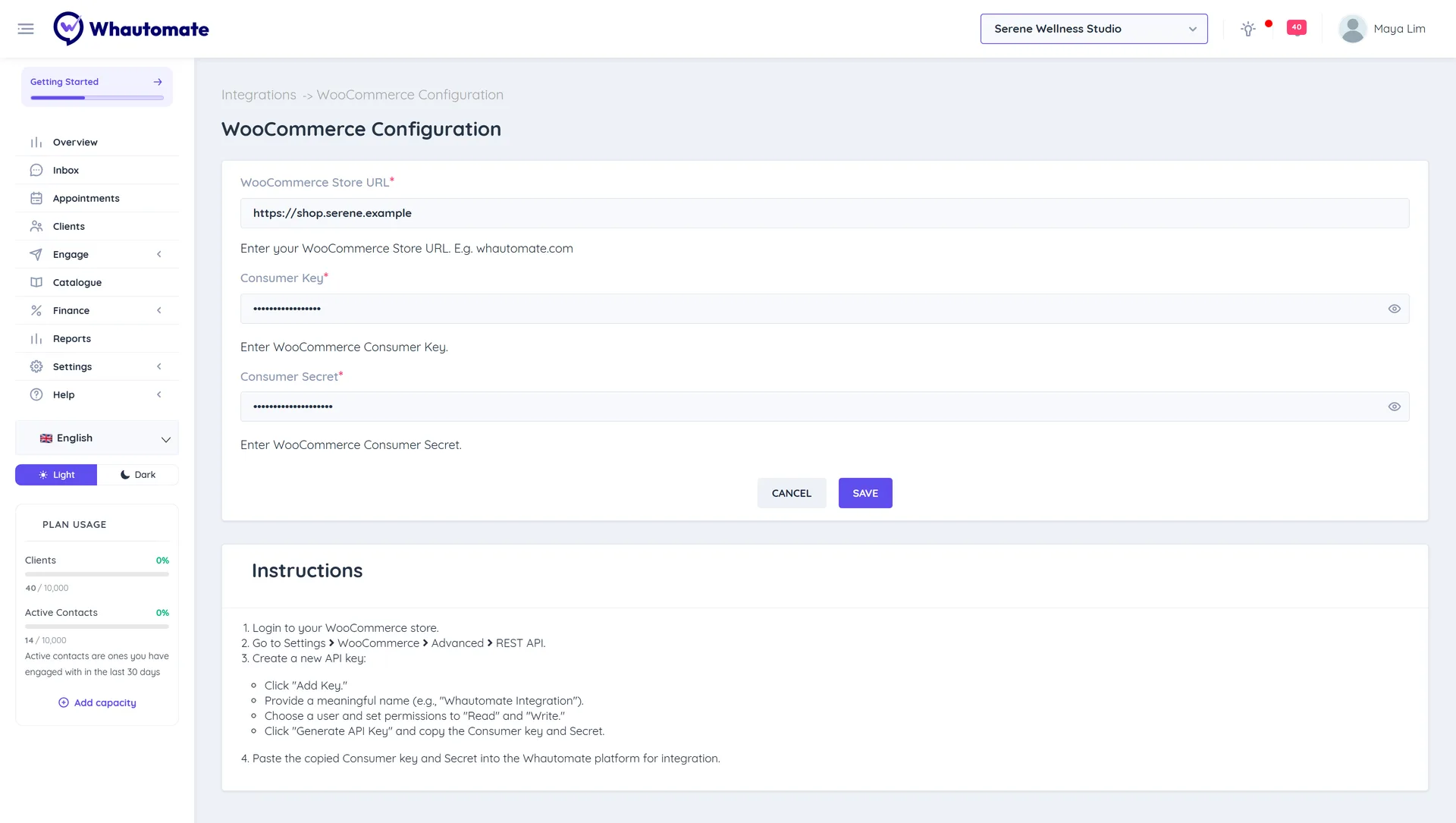This screenshot has height=823, width=1456.
Task: Click the Engage paper plane icon
Action: 36,255
